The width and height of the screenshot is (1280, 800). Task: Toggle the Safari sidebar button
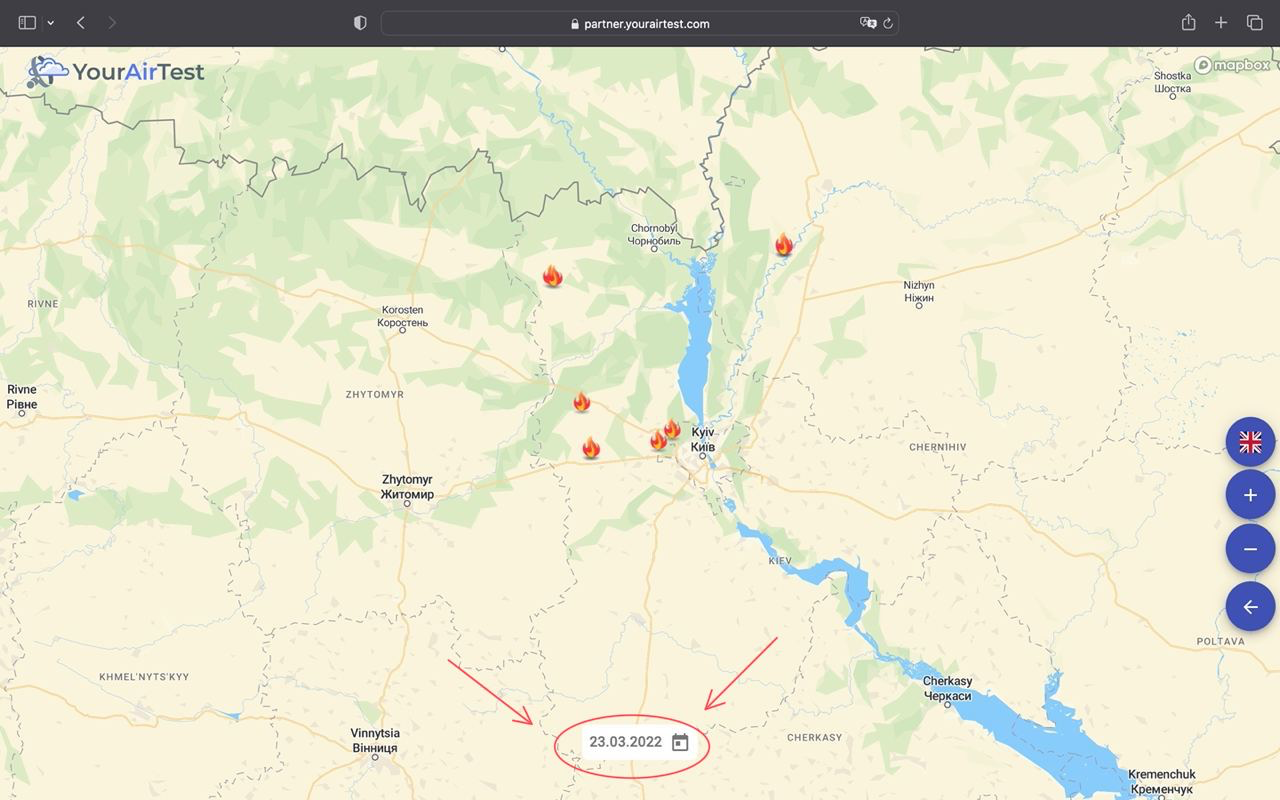click(27, 23)
